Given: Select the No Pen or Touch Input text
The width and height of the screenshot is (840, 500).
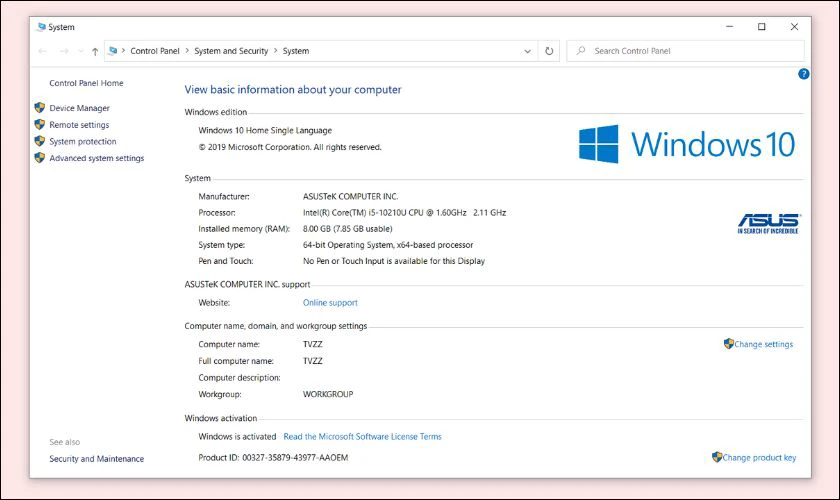Looking at the screenshot, I should (394, 261).
